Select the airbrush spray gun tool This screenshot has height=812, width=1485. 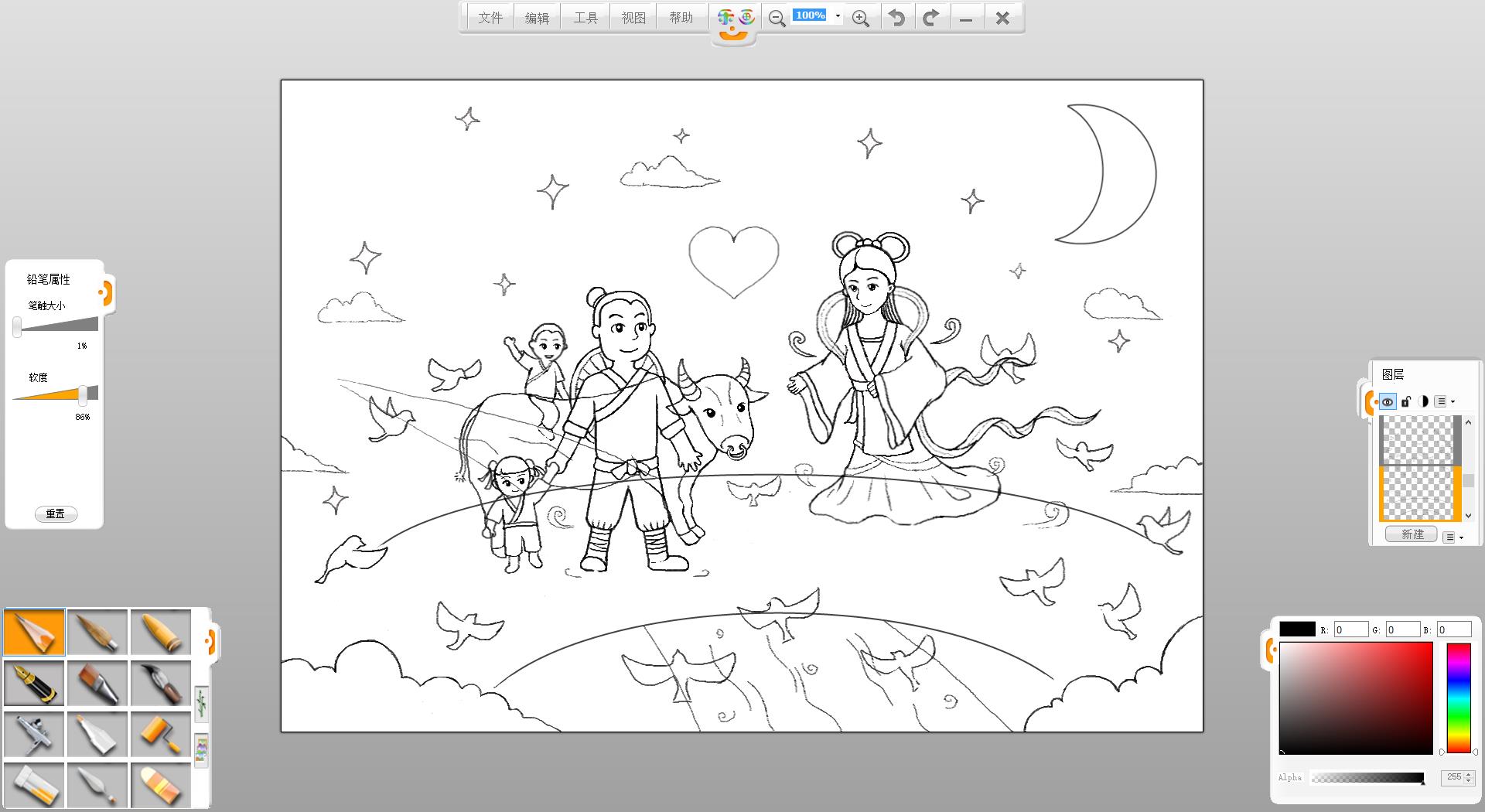(x=34, y=734)
